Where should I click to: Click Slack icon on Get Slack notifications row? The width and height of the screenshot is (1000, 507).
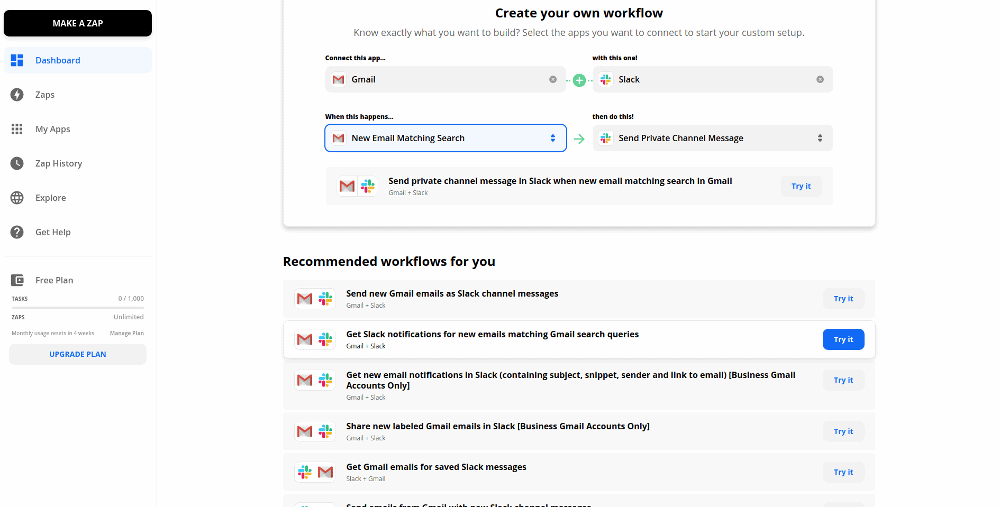coord(326,339)
